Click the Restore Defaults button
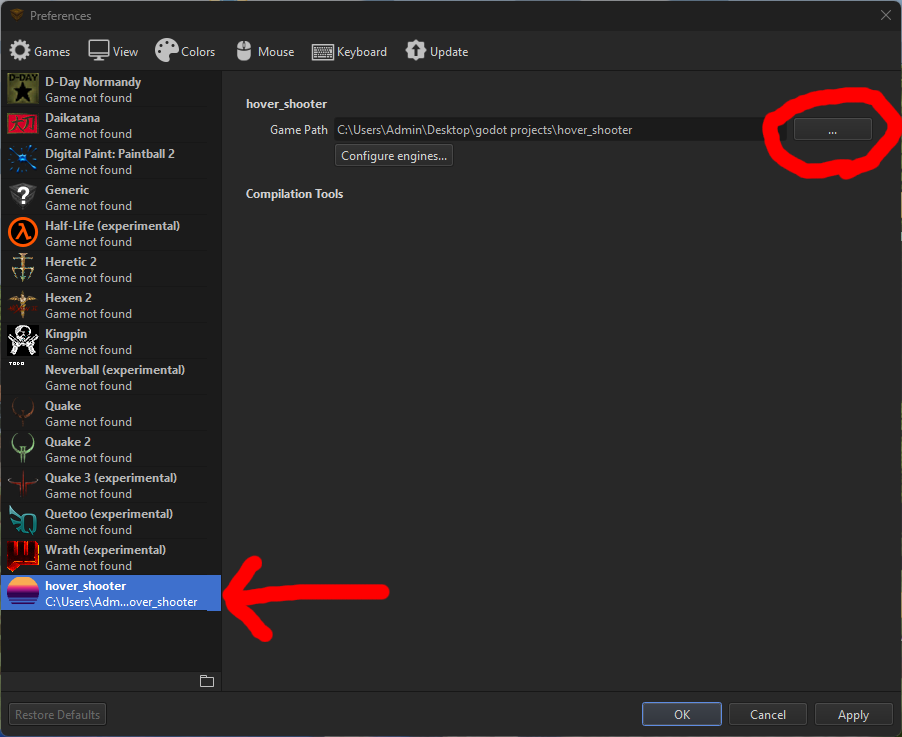Viewport: 902px width, 737px height. click(x=57, y=714)
